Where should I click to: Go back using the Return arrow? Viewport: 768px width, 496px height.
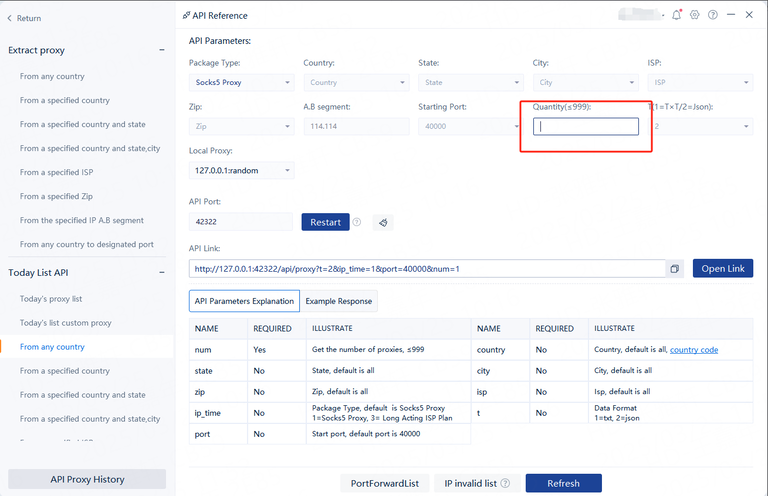point(25,18)
